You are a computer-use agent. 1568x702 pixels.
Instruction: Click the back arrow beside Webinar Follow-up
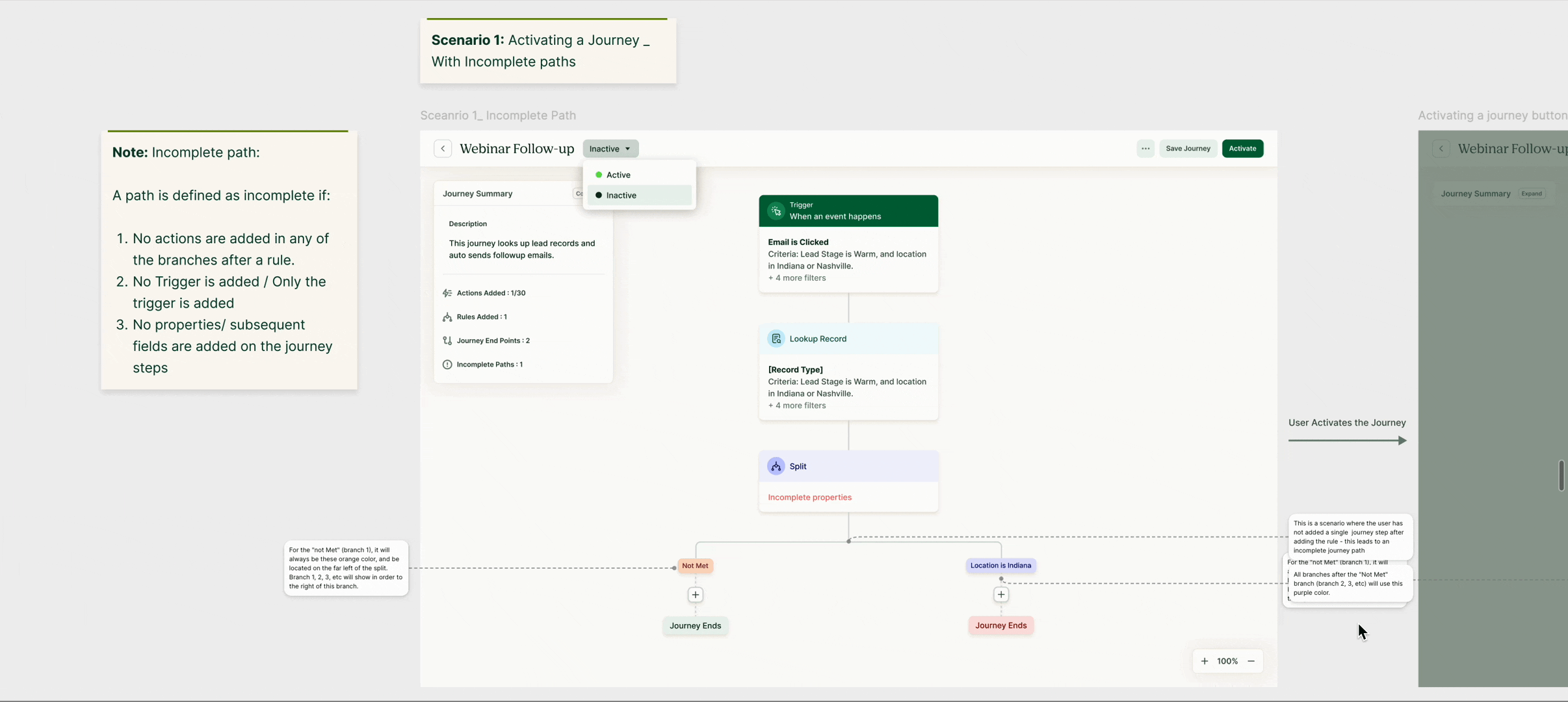443,149
